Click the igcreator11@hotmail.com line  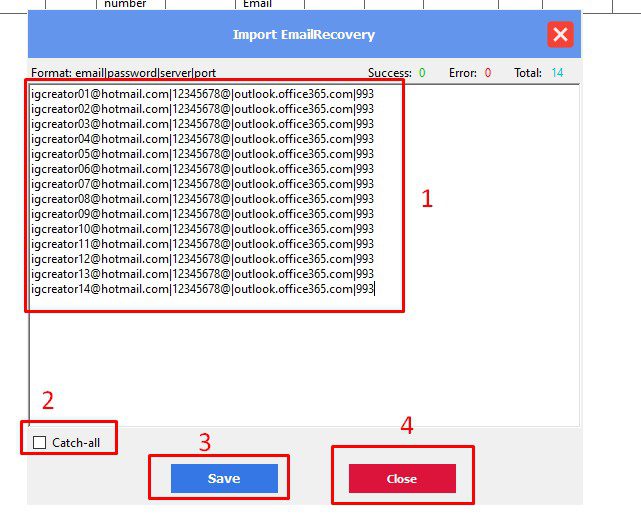point(202,244)
